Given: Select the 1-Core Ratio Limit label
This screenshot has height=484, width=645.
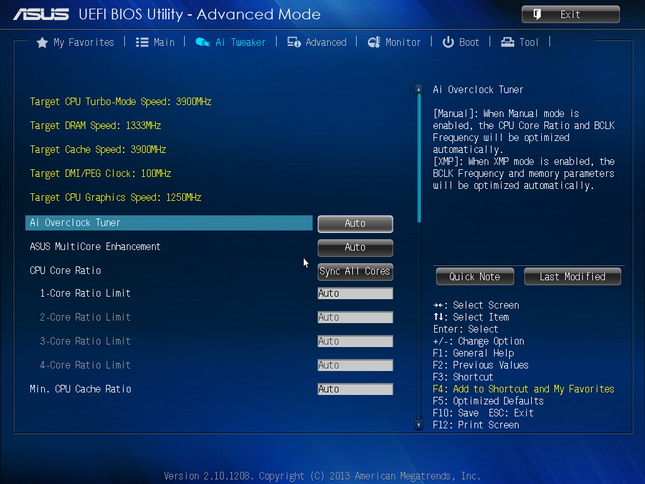Looking at the screenshot, I should point(85,293).
